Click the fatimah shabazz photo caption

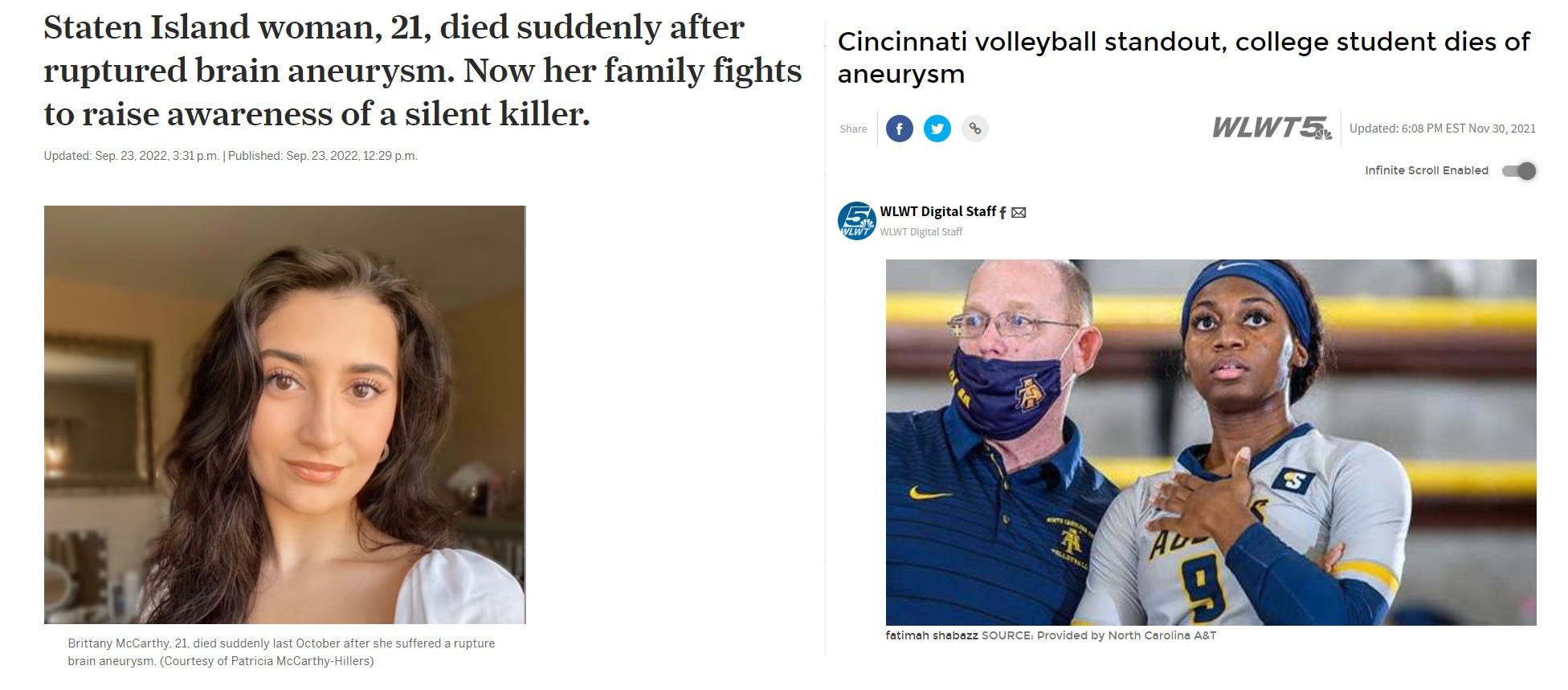tap(1051, 635)
